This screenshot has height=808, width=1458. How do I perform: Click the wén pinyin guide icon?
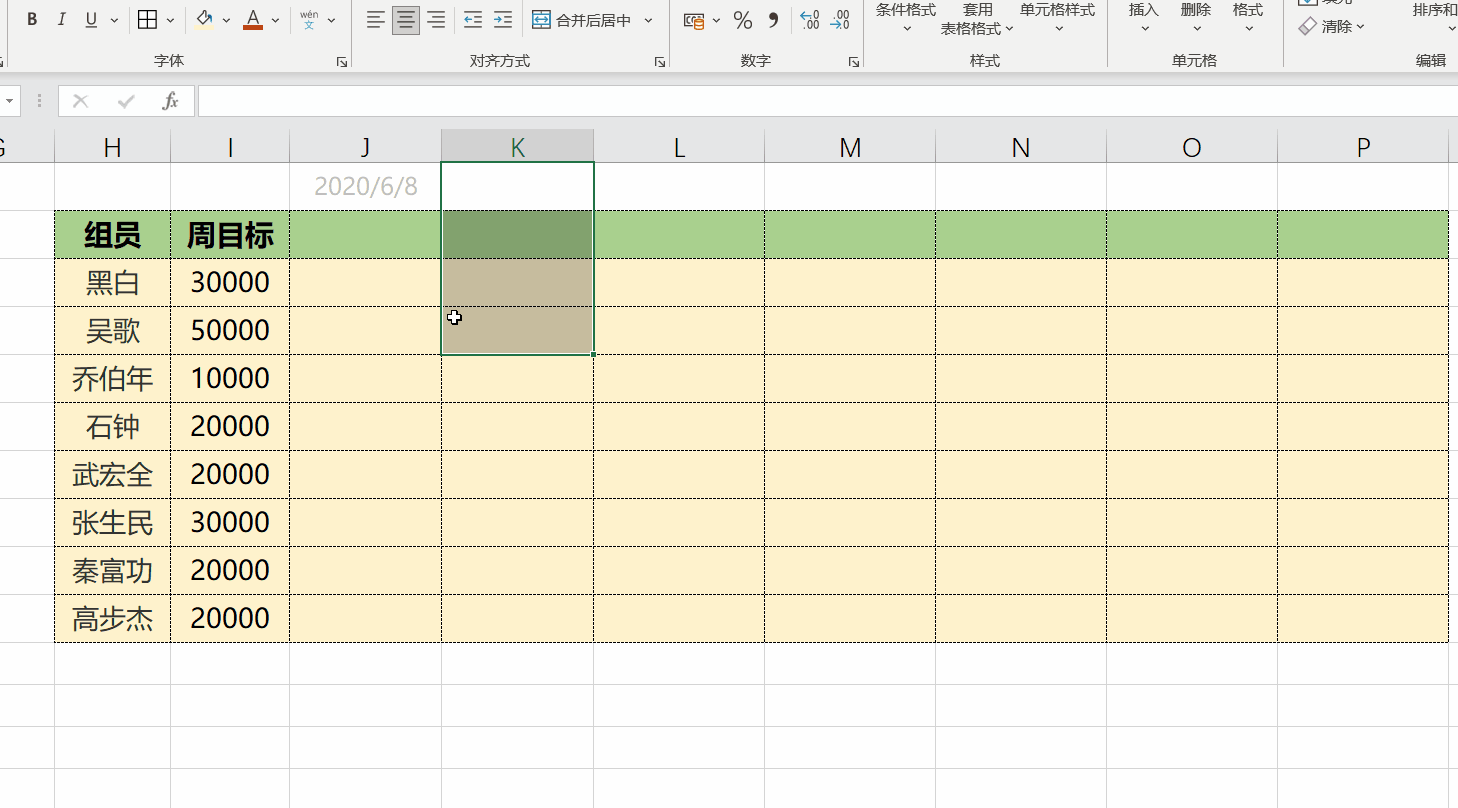click(309, 20)
